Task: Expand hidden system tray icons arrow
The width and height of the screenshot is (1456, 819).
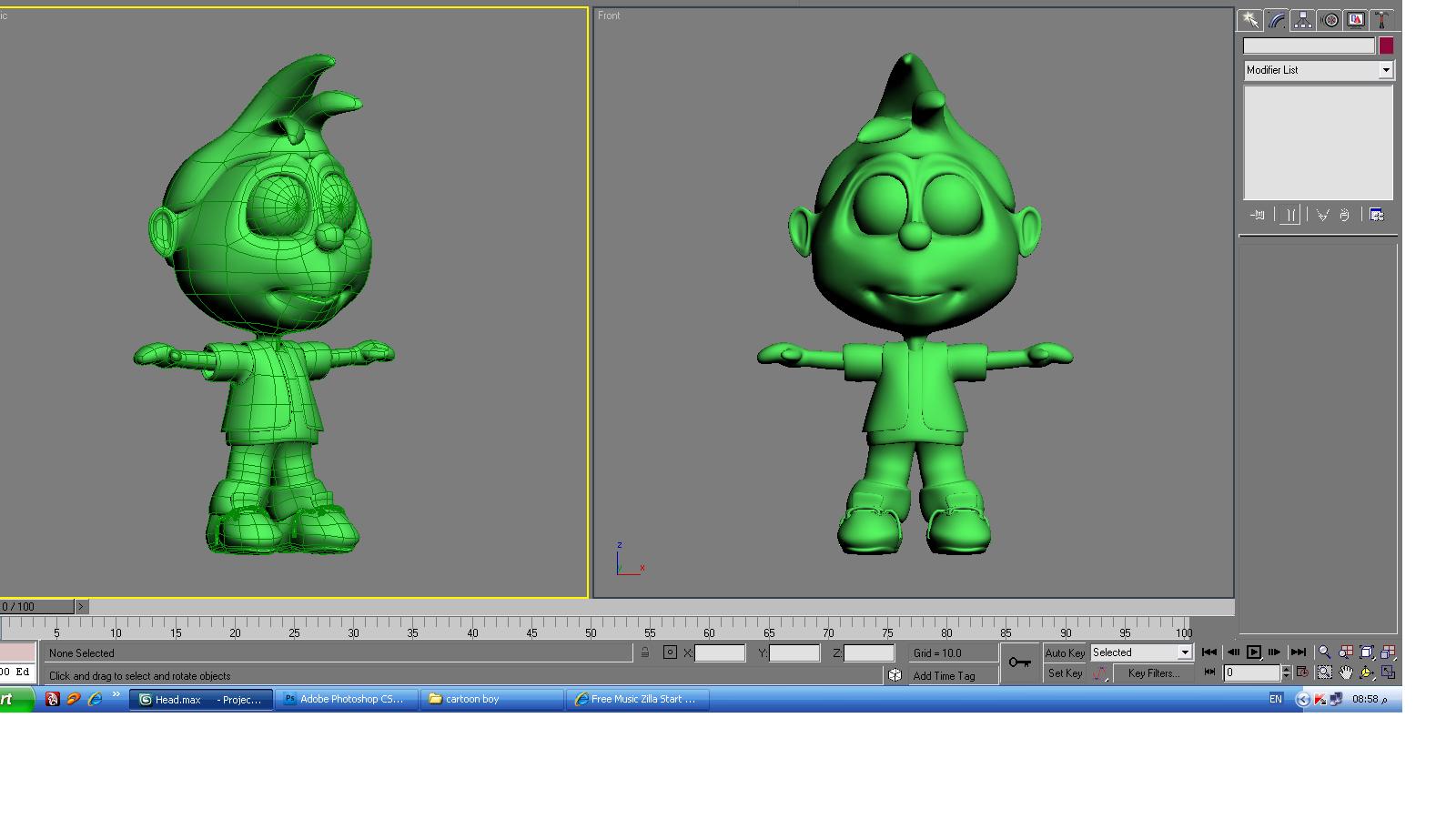Action: [x=1303, y=699]
